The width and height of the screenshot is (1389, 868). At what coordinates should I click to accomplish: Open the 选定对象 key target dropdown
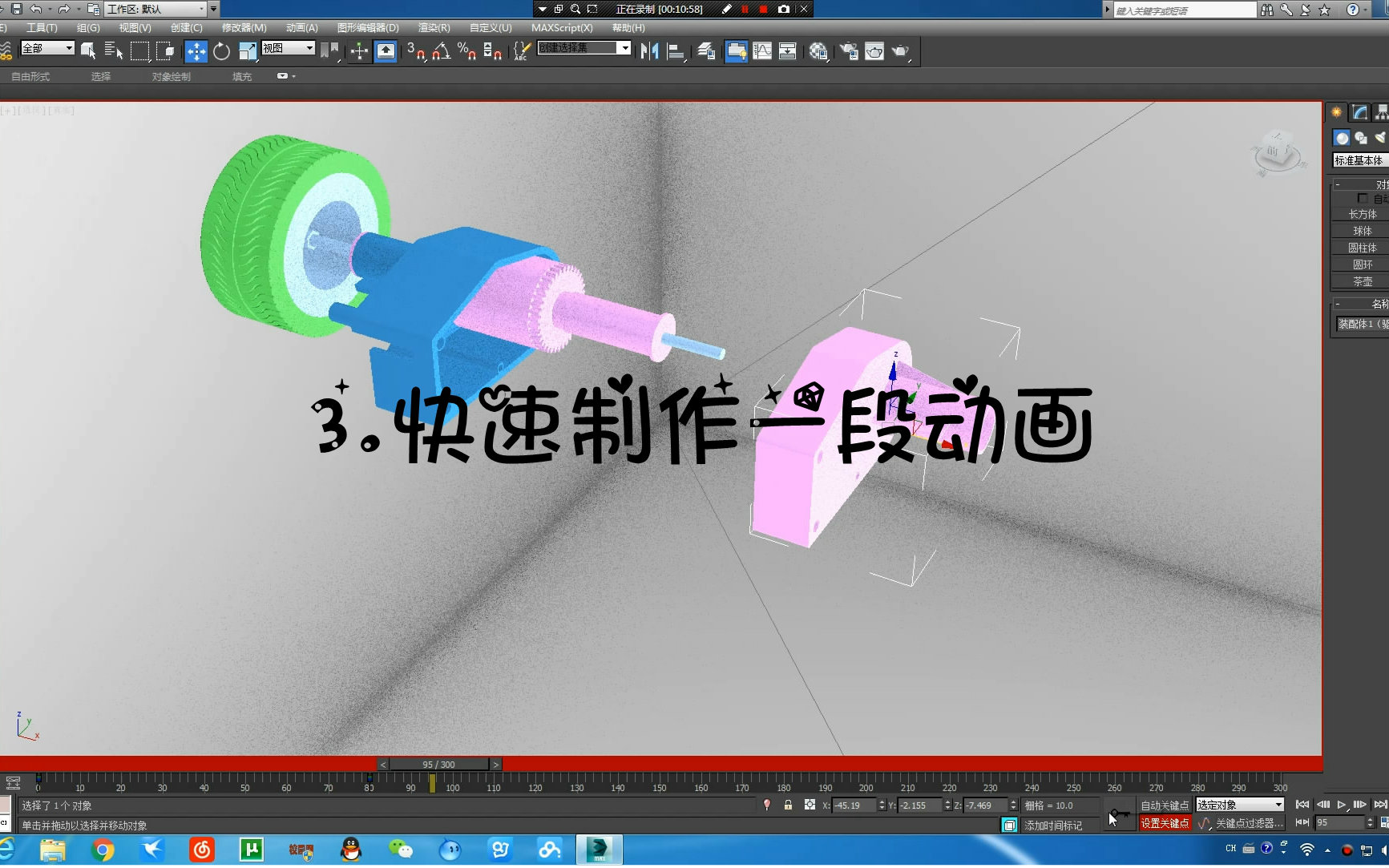point(1240,805)
